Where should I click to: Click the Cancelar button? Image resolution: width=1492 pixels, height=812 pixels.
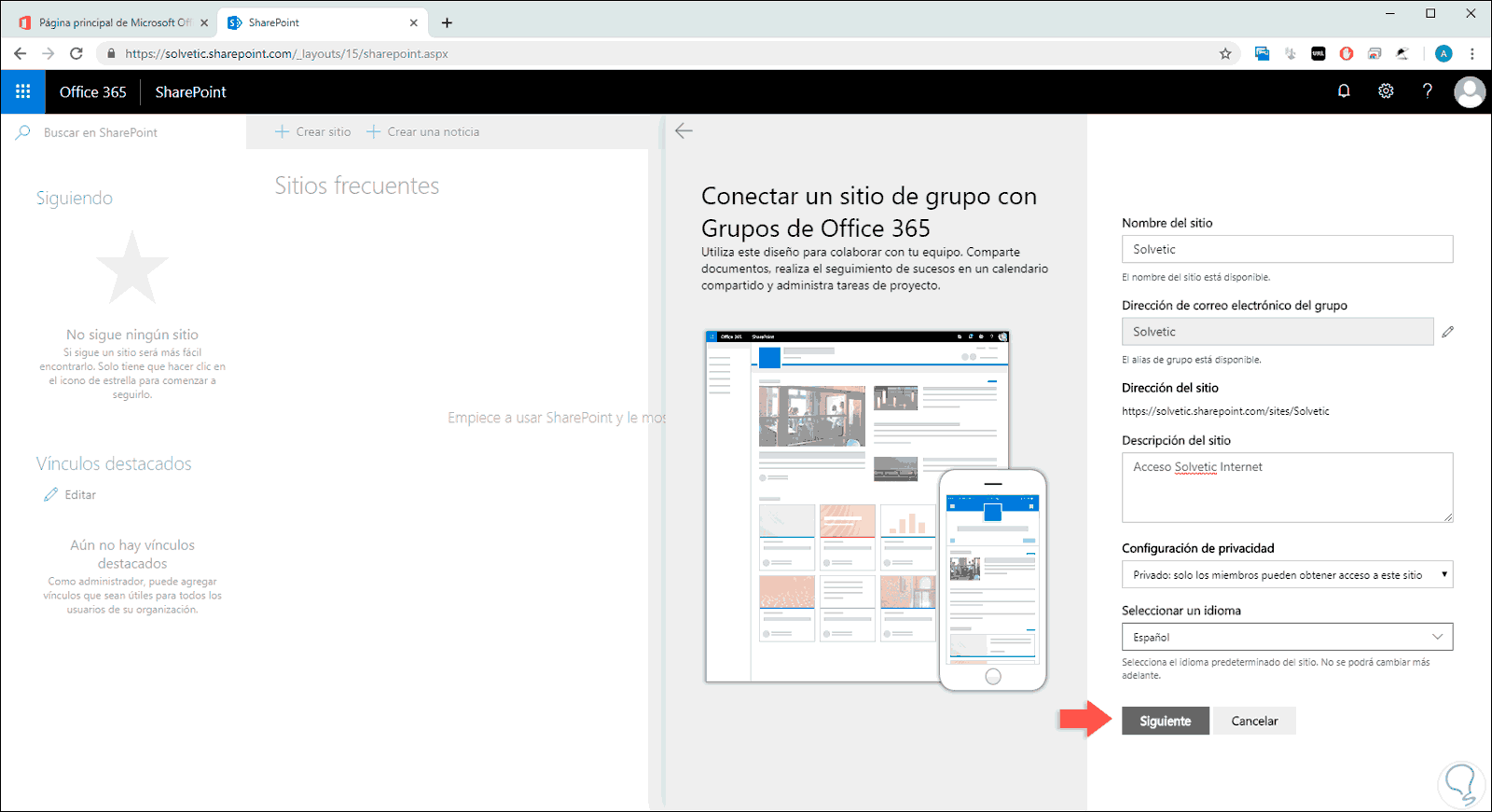1254,721
